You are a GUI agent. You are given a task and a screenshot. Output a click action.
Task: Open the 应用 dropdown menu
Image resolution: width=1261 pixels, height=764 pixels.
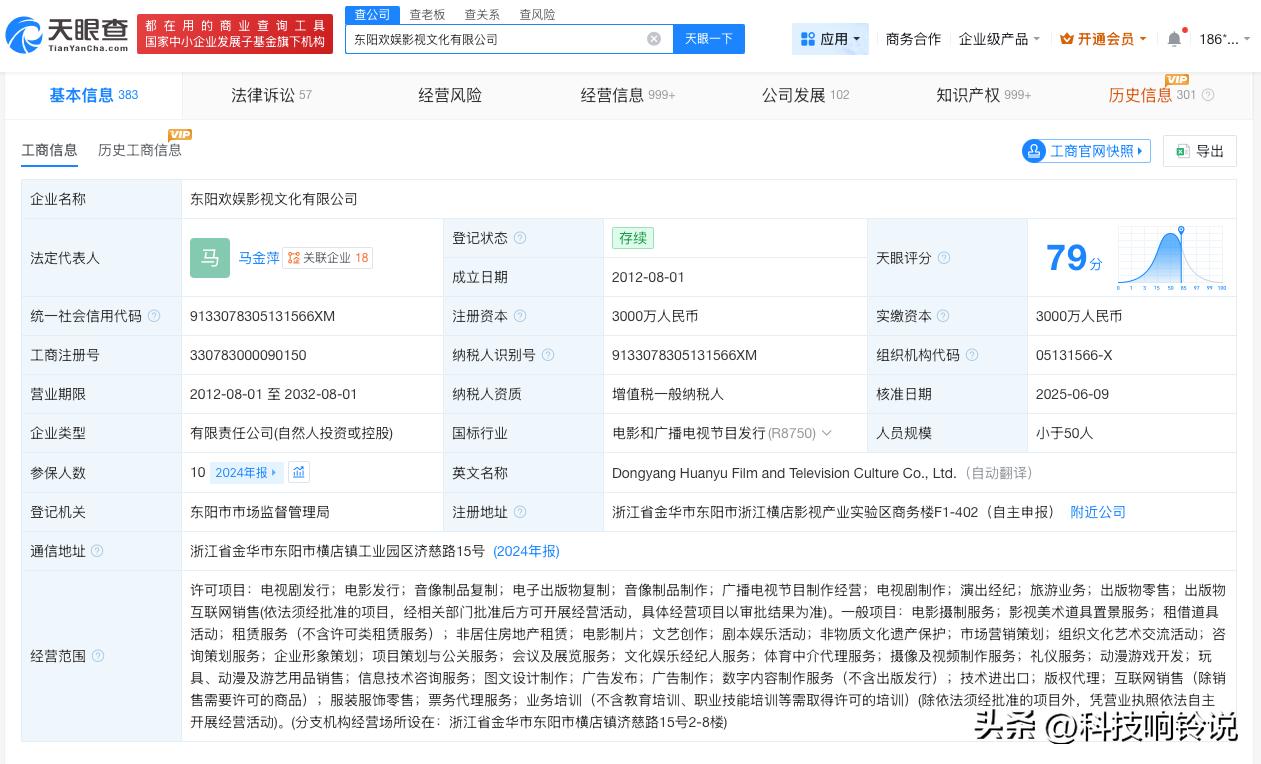pos(830,39)
